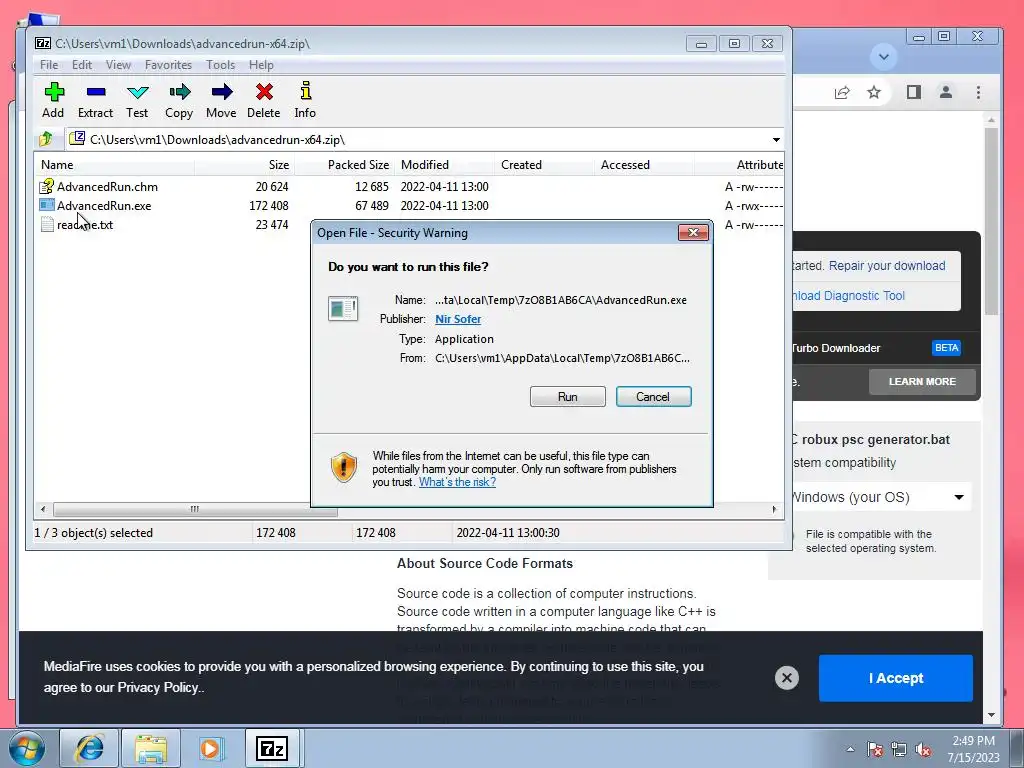
Task: Open the Nir Sofer publisher link
Action: click(x=458, y=319)
